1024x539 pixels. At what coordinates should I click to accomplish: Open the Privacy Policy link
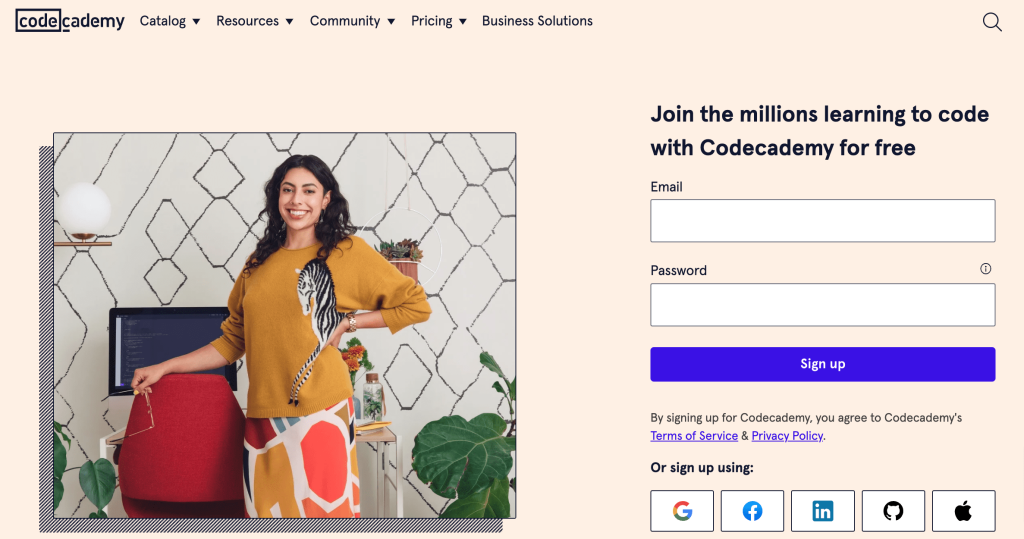tap(787, 436)
